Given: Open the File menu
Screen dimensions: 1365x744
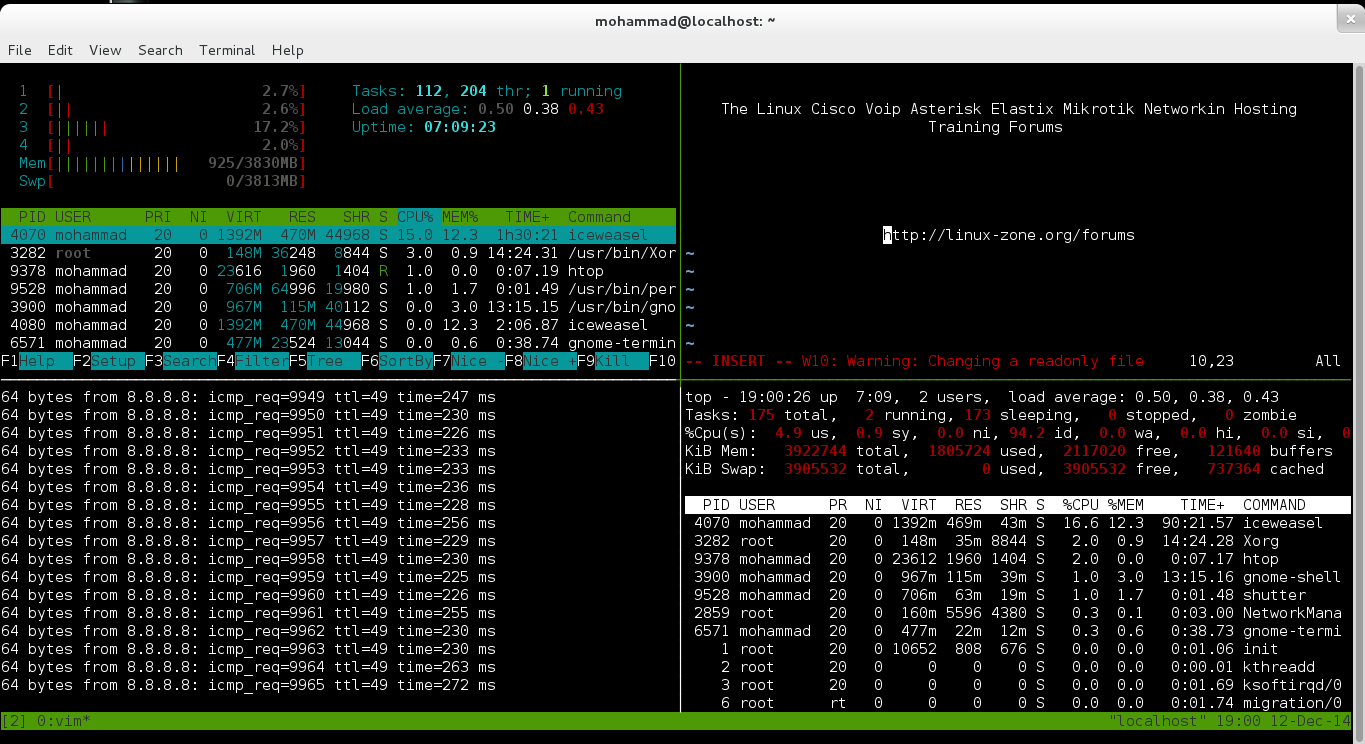Looking at the screenshot, I should coord(20,50).
